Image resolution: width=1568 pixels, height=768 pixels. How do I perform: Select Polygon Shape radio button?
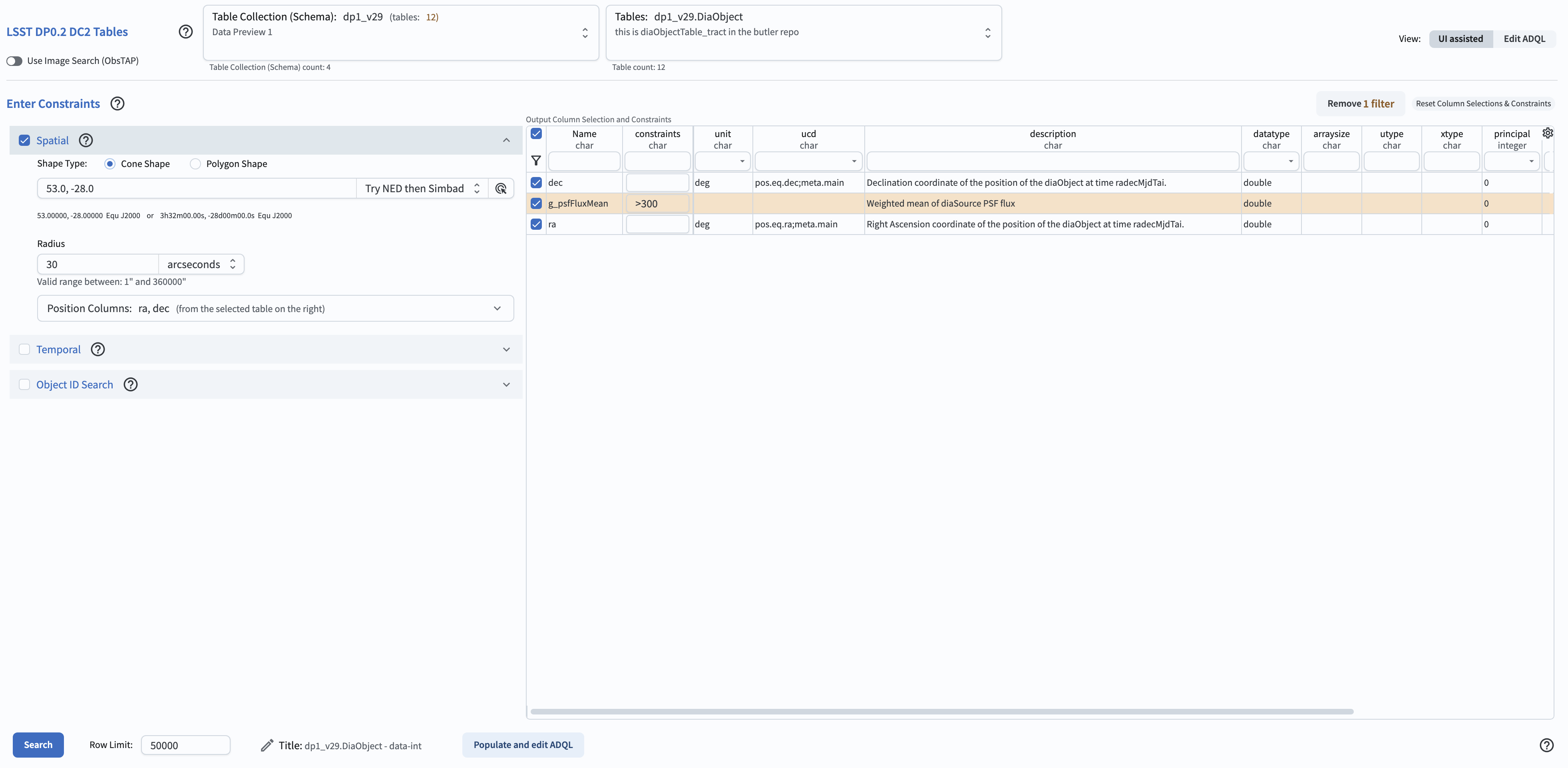tap(195, 164)
